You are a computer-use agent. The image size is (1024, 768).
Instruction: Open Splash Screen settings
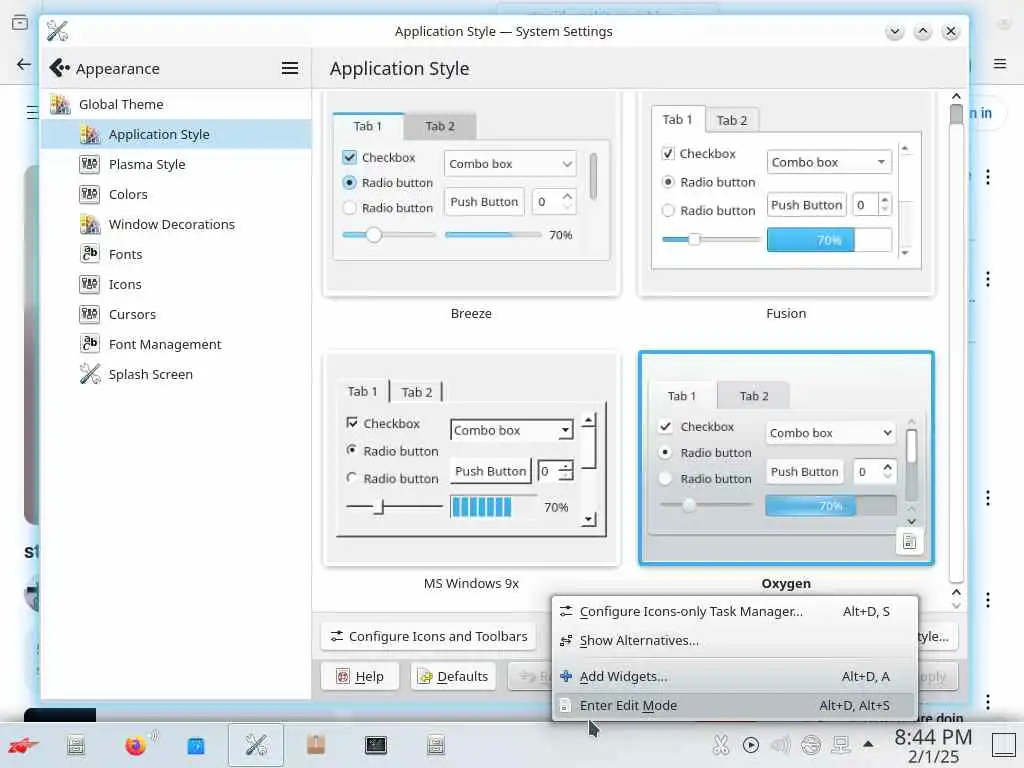pyautogui.click(x=175, y=375)
